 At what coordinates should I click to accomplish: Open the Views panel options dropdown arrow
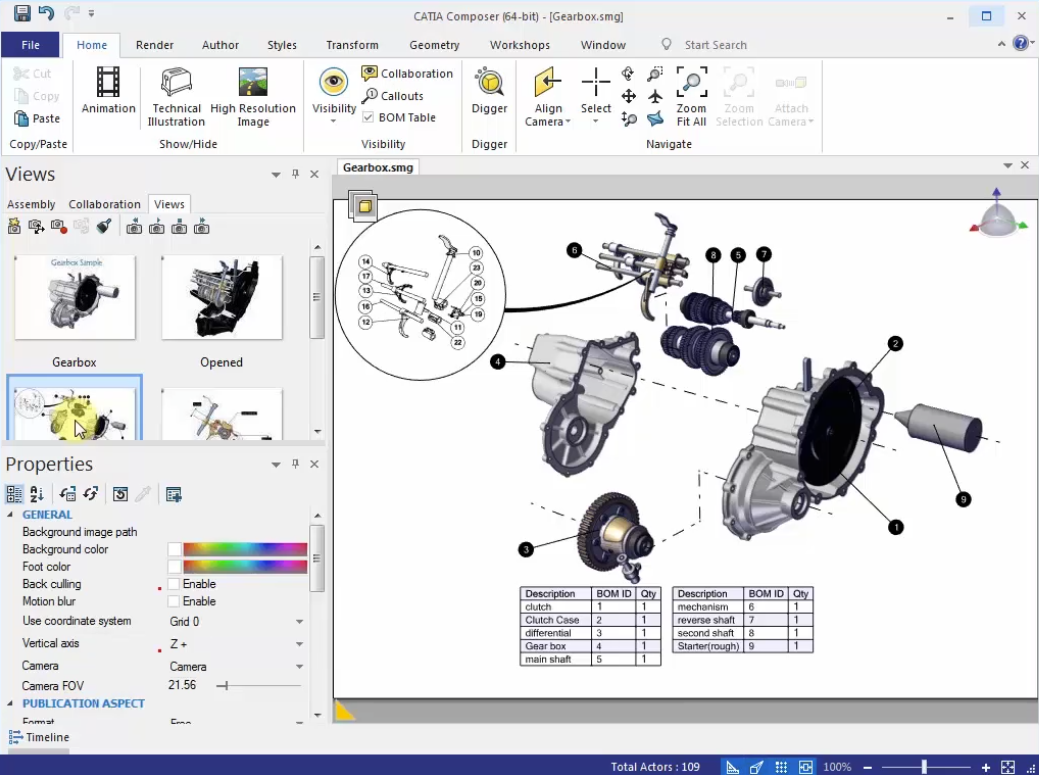[x=276, y=174]
